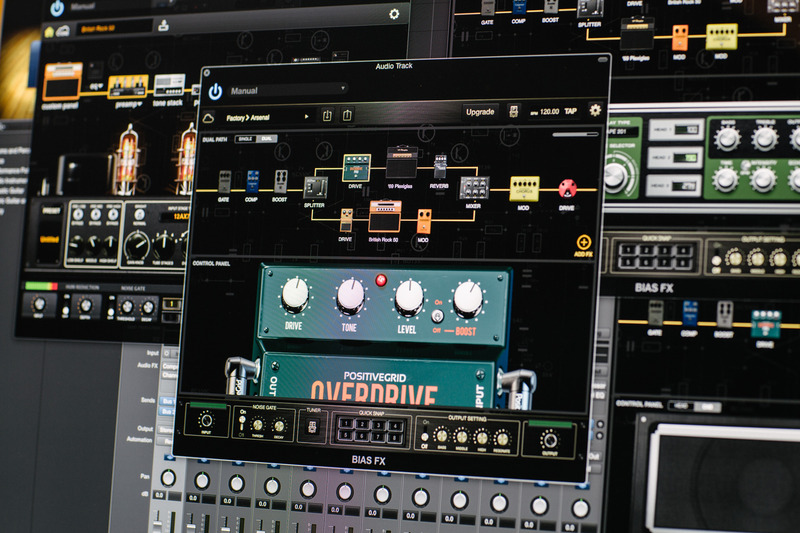Open the settings gear in BIAS FX
This screenshot has width=800, height=533.
click(595, 110)
